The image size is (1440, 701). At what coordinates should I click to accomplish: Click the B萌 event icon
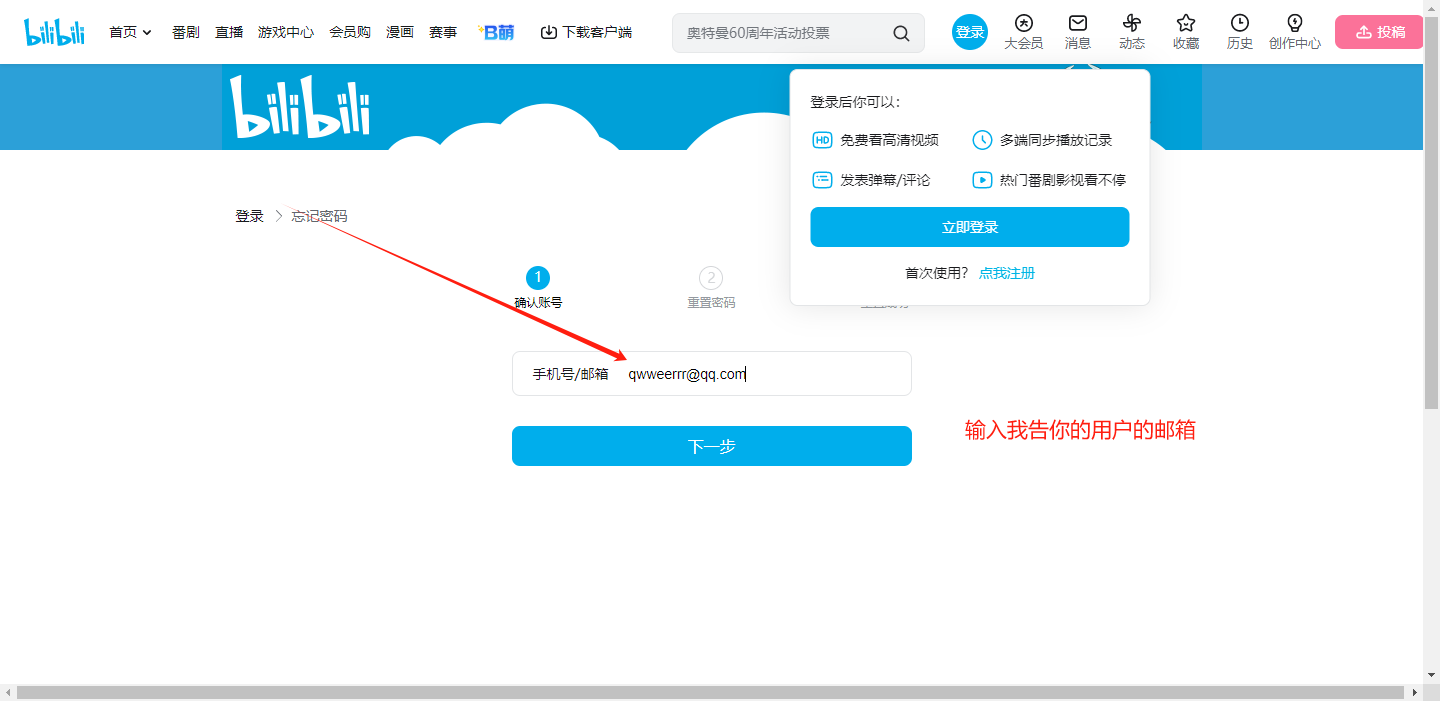tap(496, 32)
